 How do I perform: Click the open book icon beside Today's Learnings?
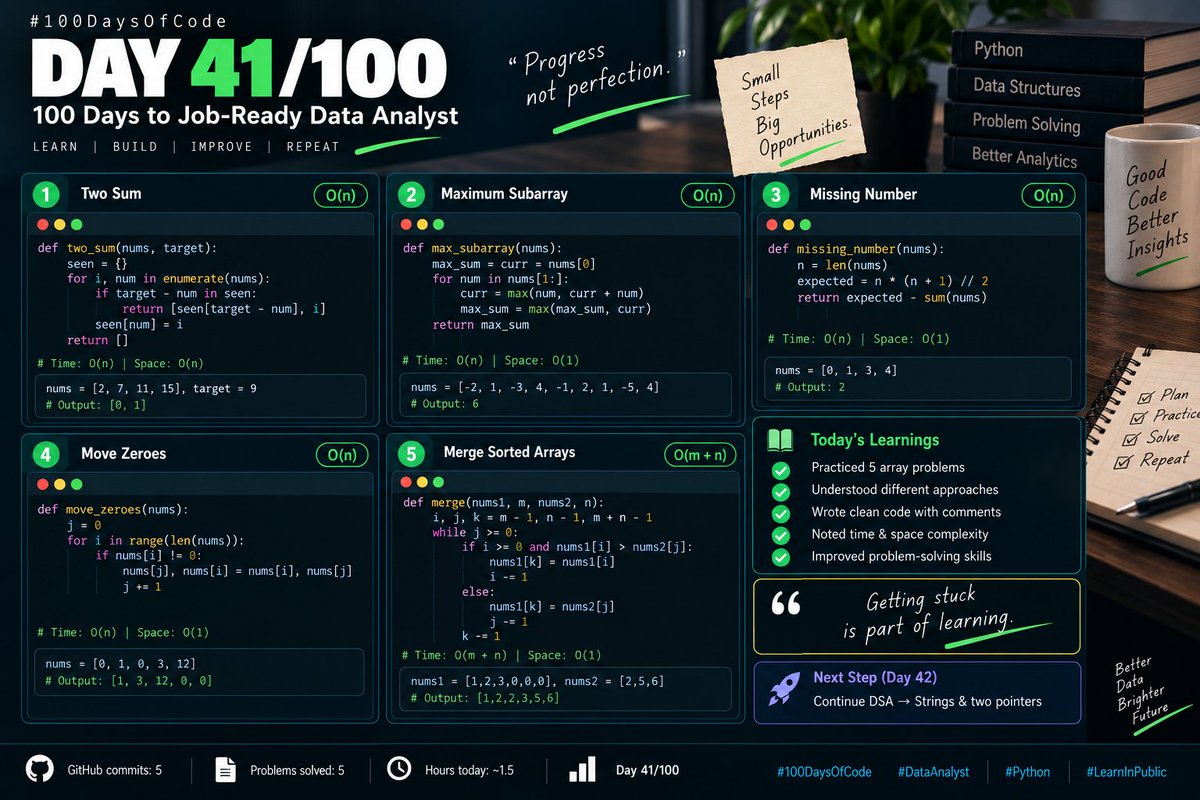781,440
